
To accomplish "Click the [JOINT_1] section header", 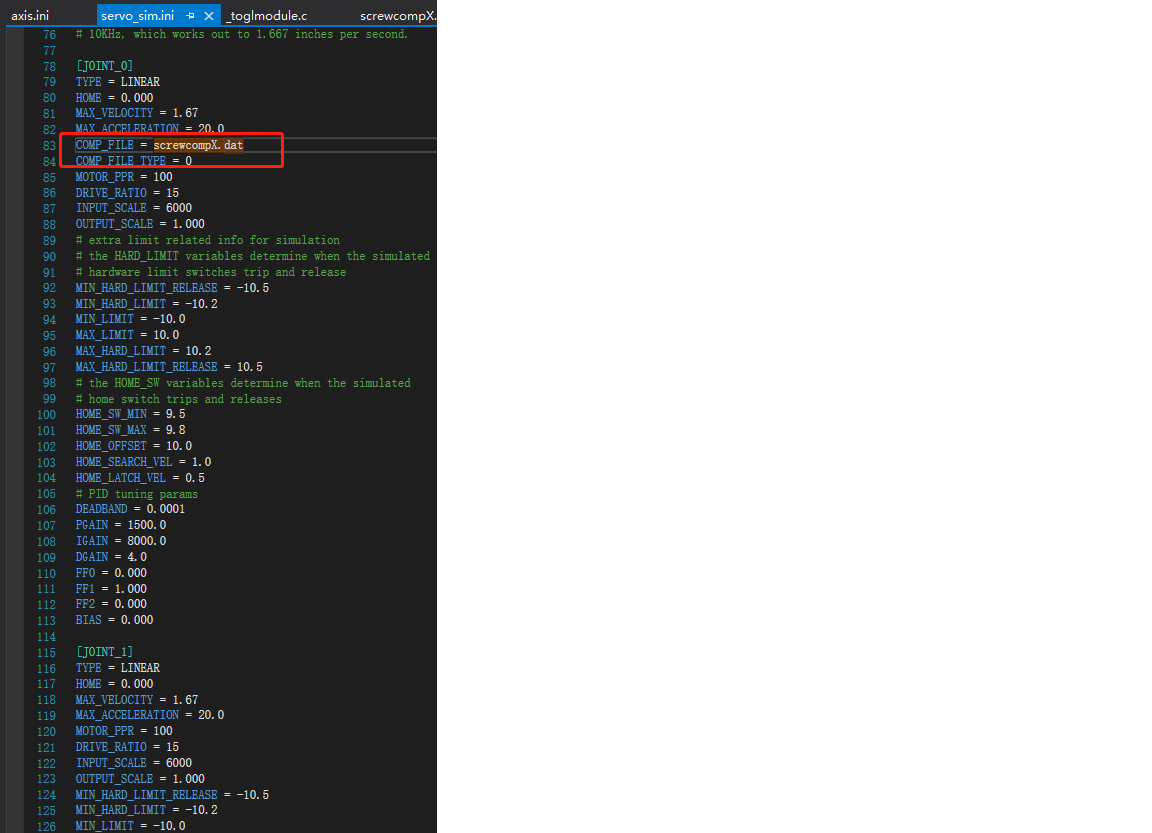I will (x=104, y=652).
